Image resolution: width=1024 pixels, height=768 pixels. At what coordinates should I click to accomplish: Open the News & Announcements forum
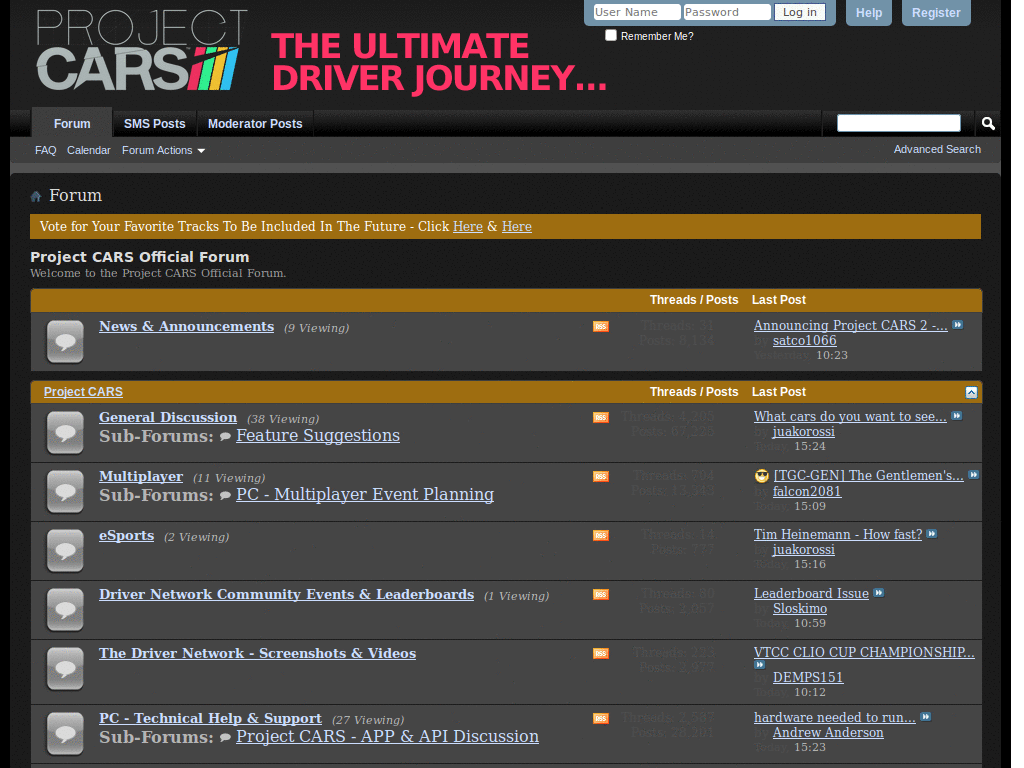pos(186,327)
